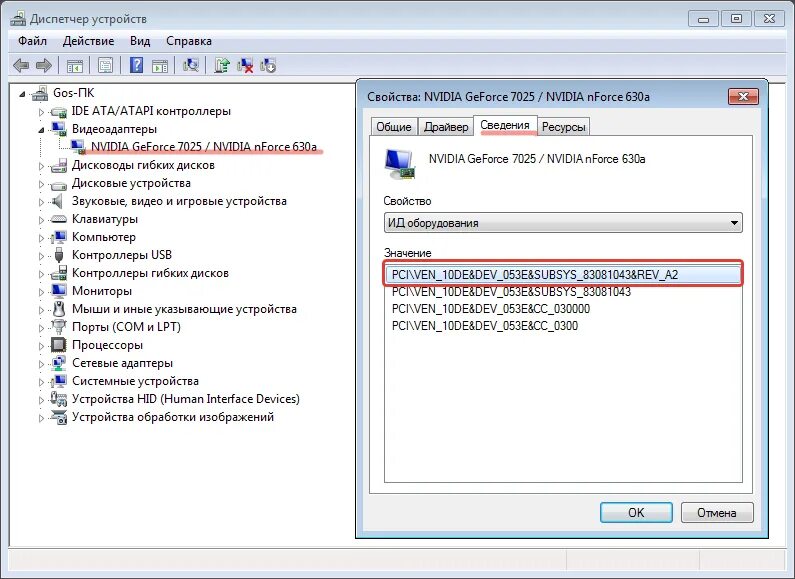
Task: Click the Отмена button
Action: (x=717, y=513)
